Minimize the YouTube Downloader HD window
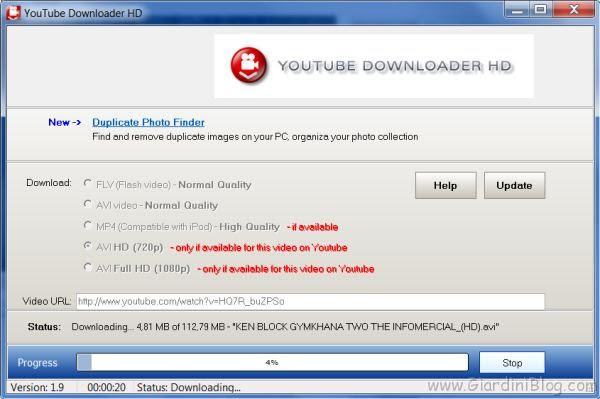Viewport: 600px width, 399px height. coord(517,10)
